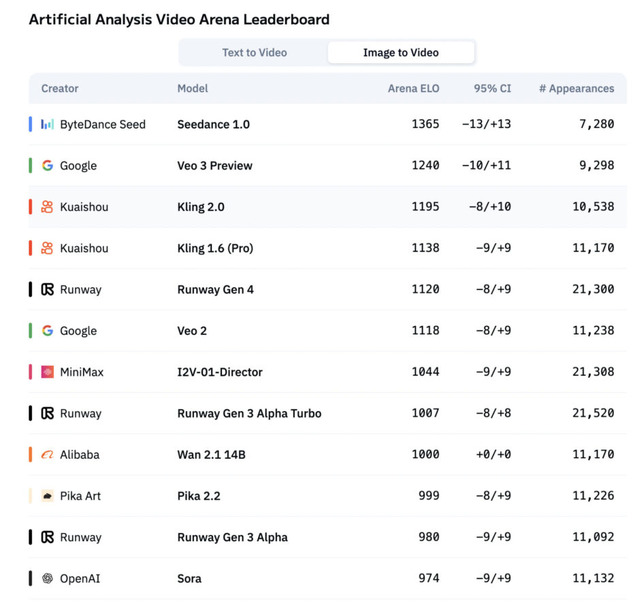Click the 1000 ELO score
This screenshot has width=640, height=616.
coord(425,454)
